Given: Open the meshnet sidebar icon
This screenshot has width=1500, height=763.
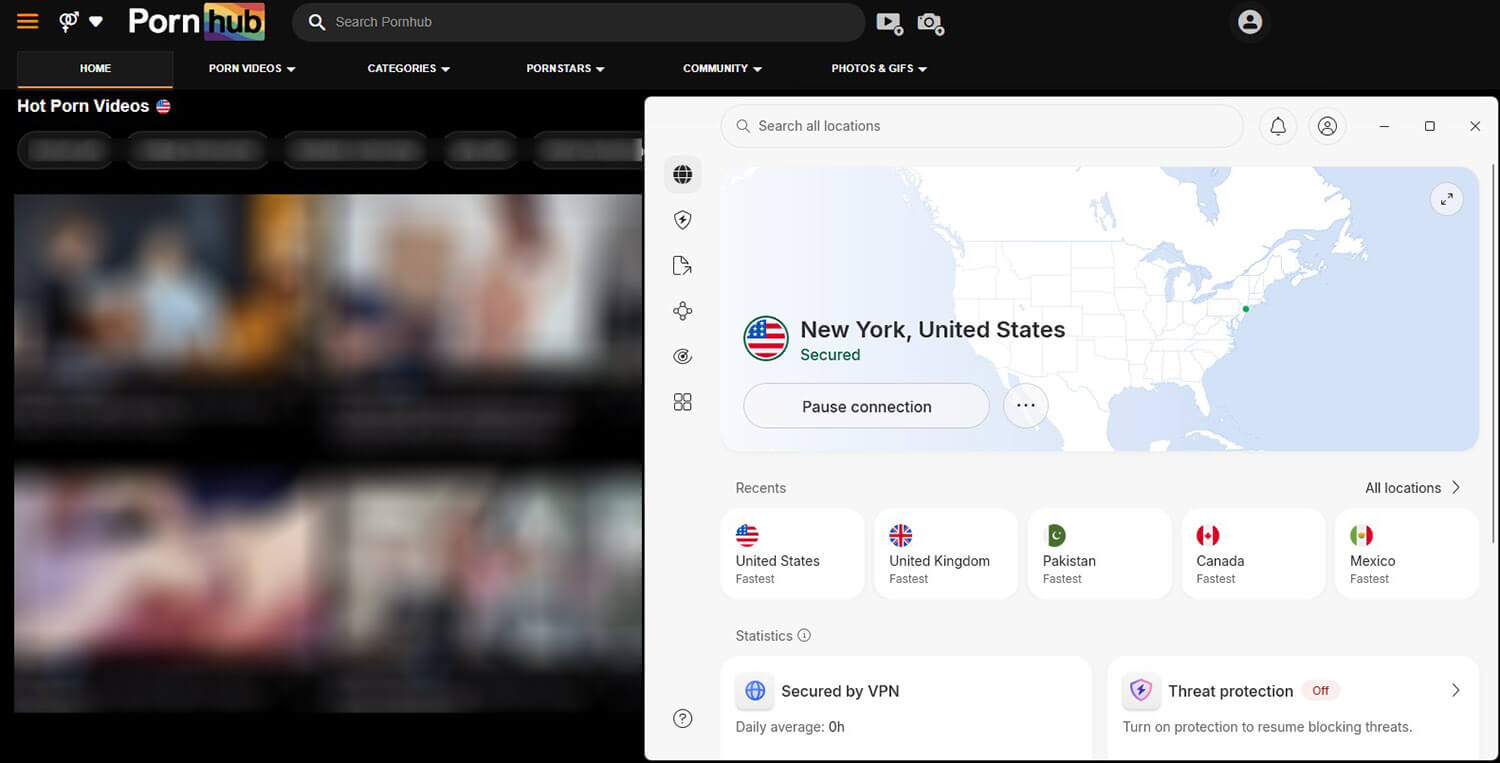Looking at the screenshot, I should click(683, 311).
